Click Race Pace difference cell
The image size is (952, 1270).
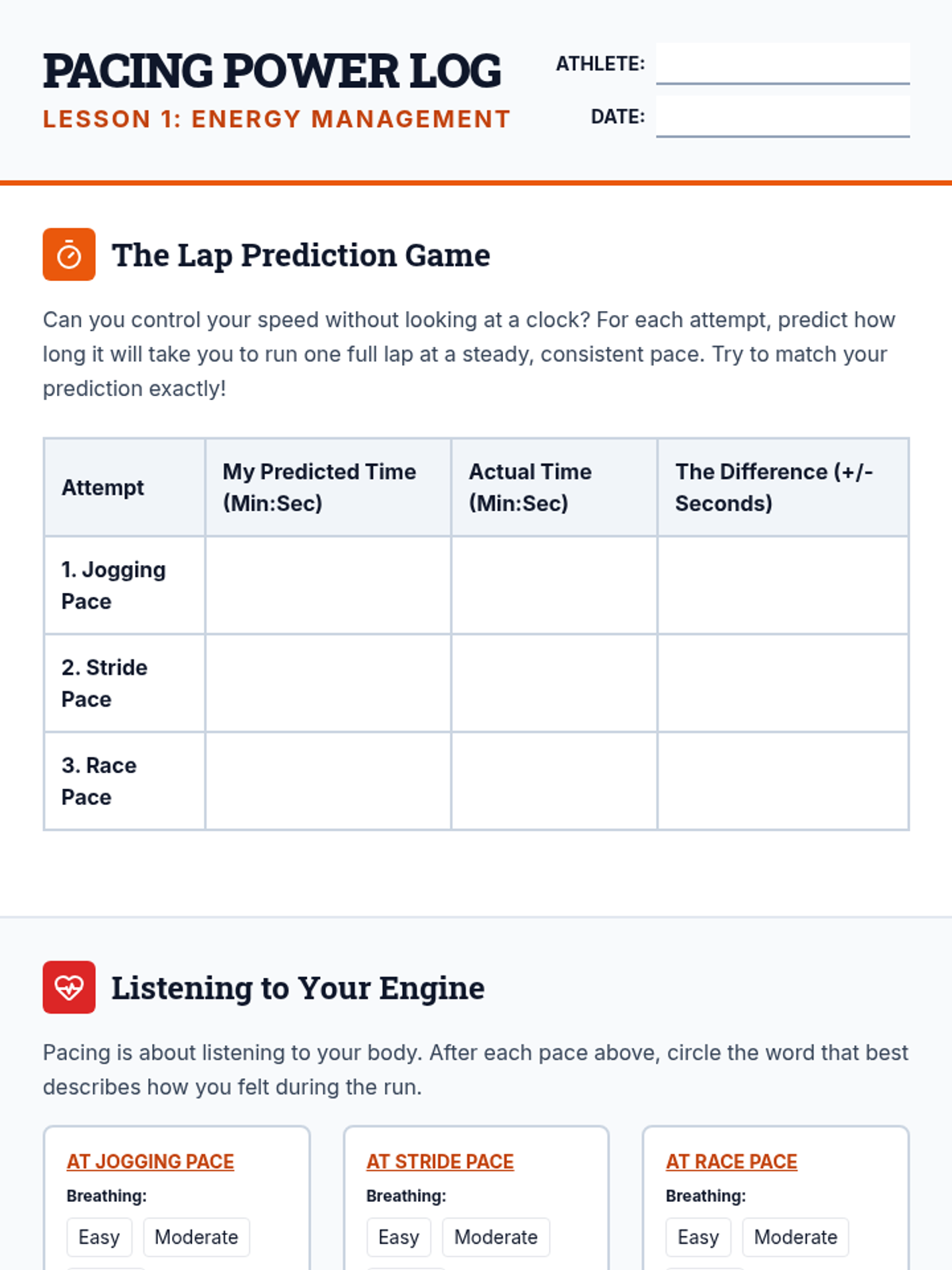[783, 781]
